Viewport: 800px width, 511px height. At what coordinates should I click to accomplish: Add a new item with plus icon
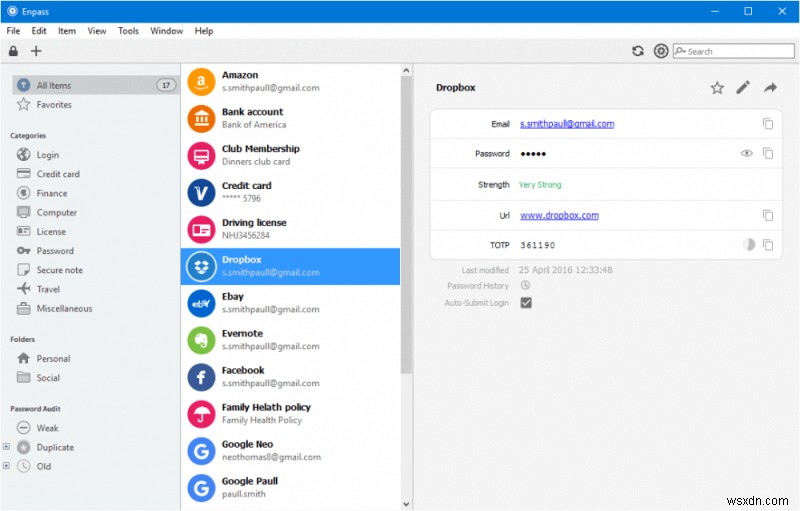point(36,51)
